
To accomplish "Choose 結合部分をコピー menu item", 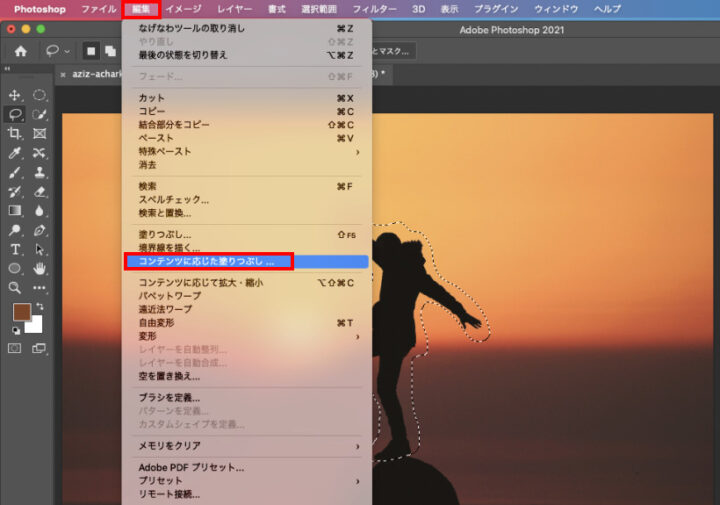I will click(x=247, y=125).
